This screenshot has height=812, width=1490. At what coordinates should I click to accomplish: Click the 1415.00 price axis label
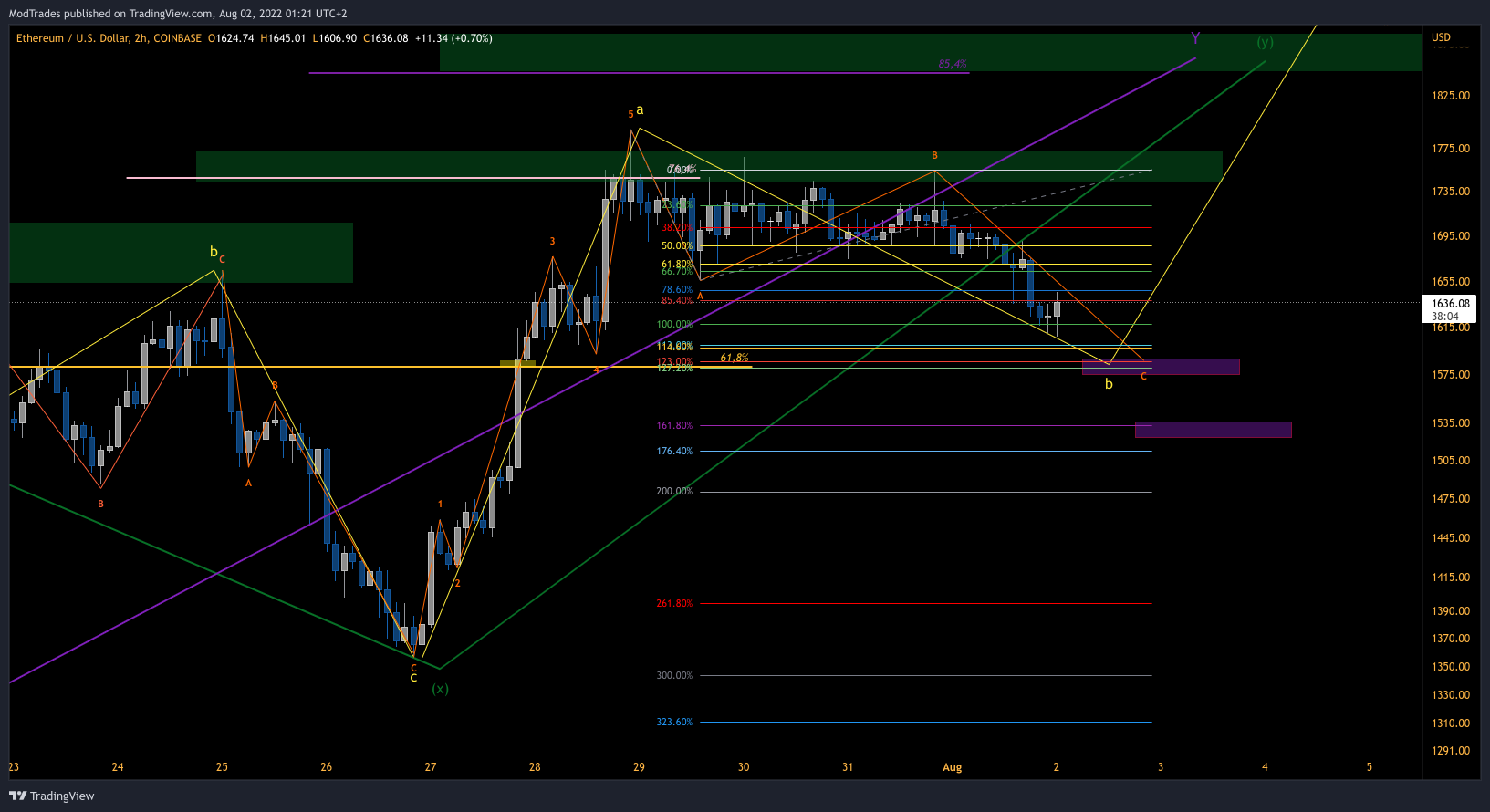(x=1451, y=578)
